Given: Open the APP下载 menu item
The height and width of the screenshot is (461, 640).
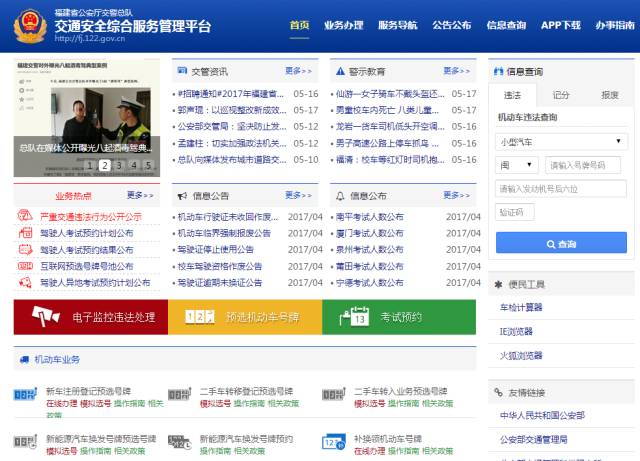Looking at the screenshot, I should 560,25.
